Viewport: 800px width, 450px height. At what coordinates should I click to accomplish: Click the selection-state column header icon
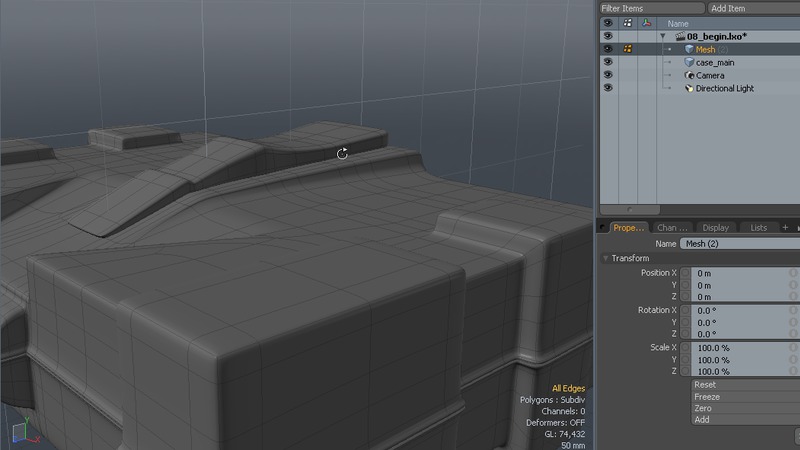point(628,23)
